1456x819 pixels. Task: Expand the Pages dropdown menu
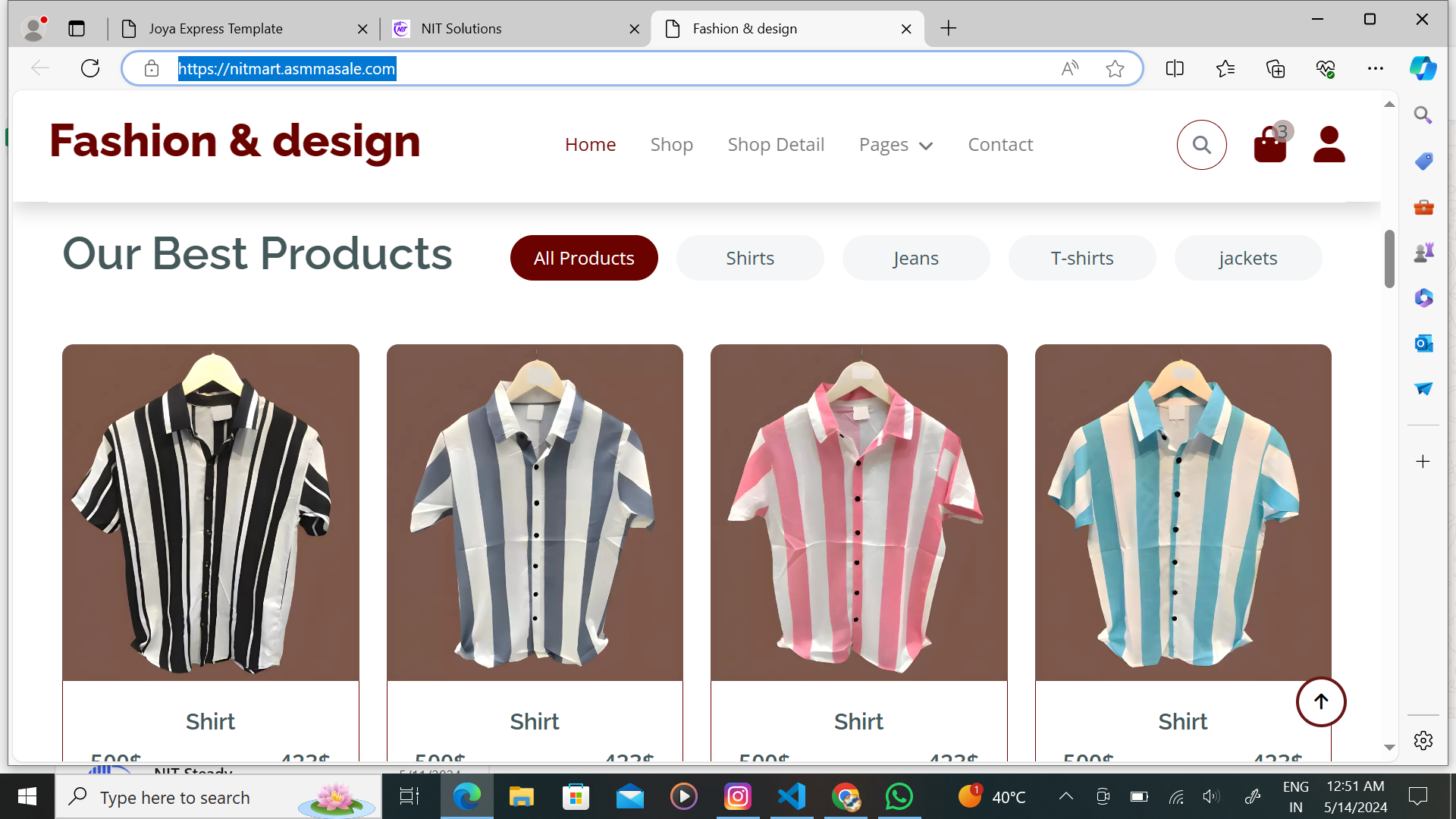click(896, 145)
